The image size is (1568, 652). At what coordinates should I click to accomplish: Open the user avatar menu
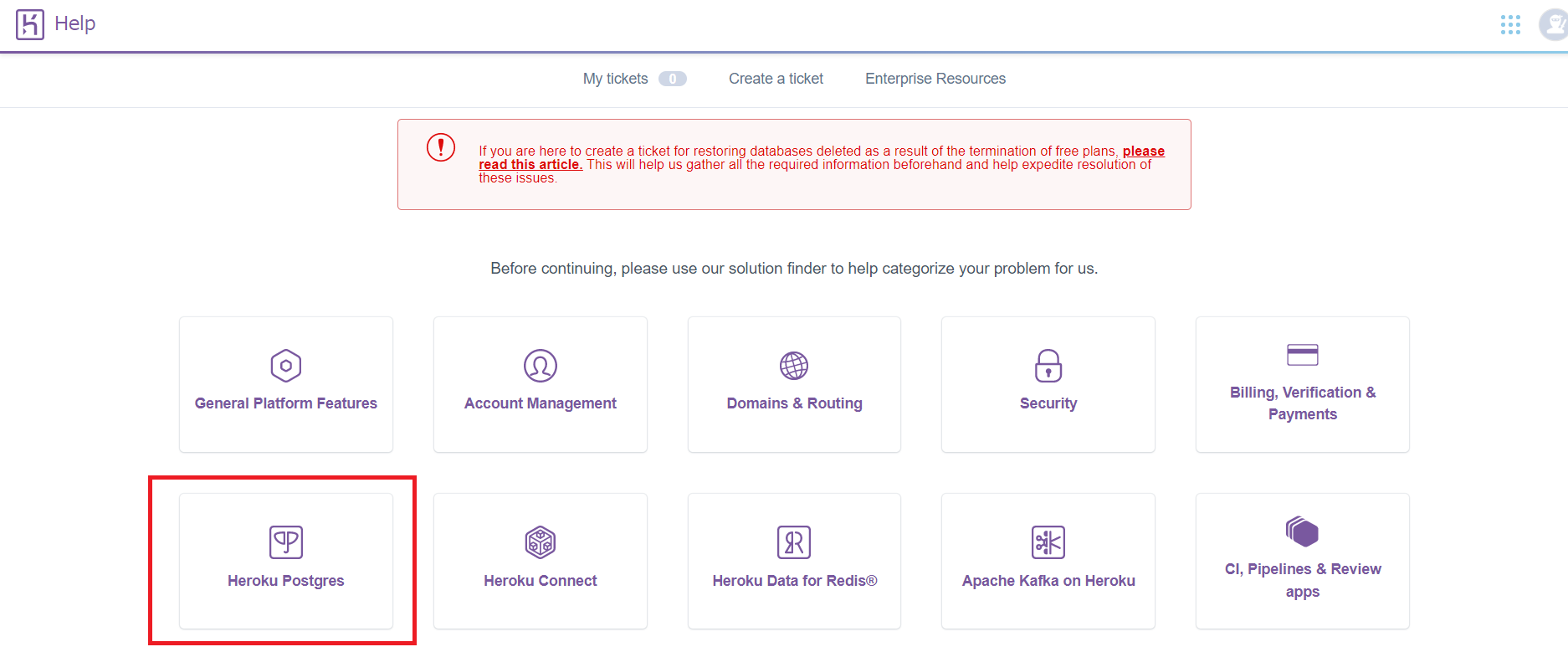[x=1554, y=24]
